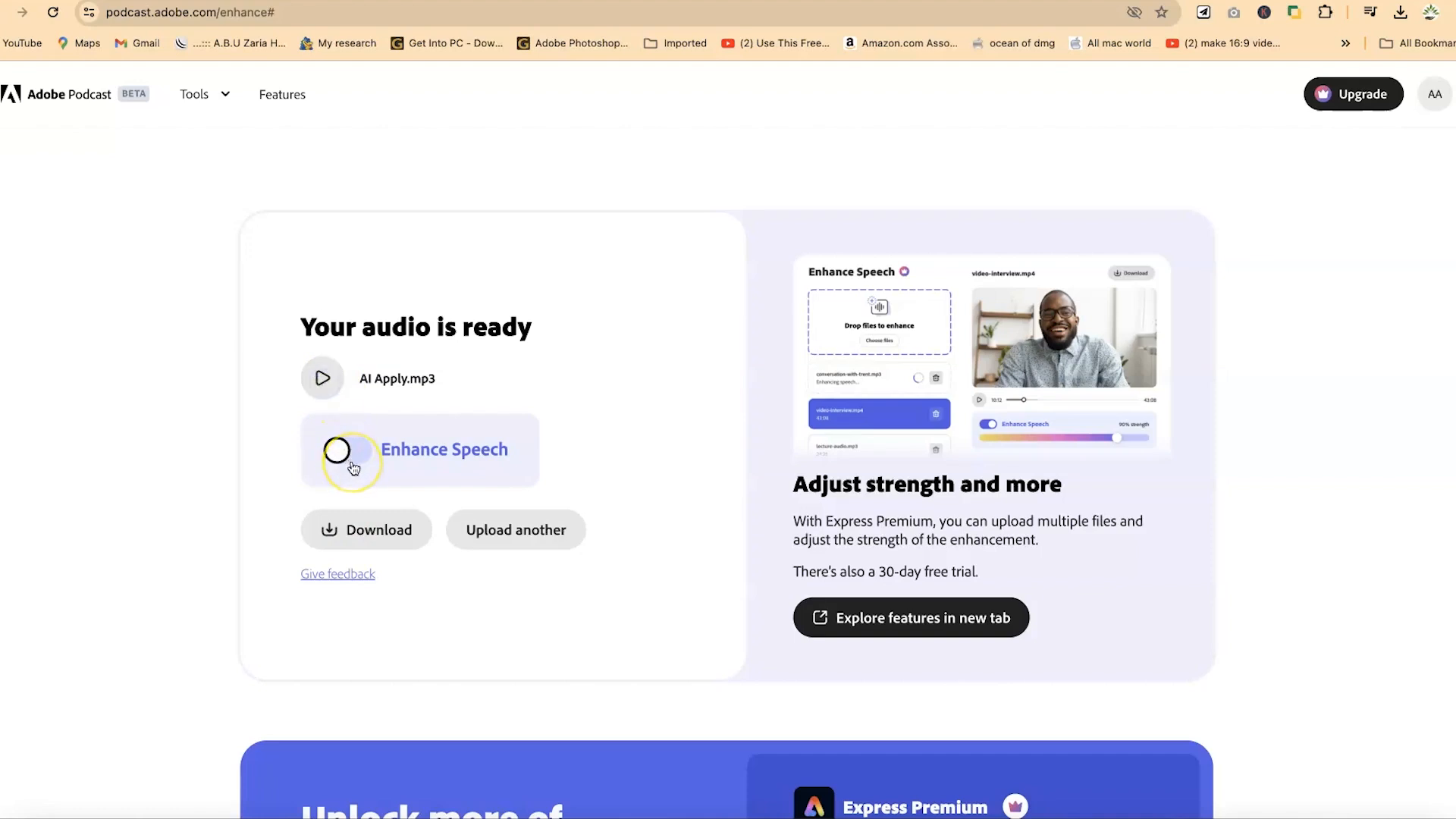
Task: Open Get Into PC bookmark
Action: coord(447,43)
